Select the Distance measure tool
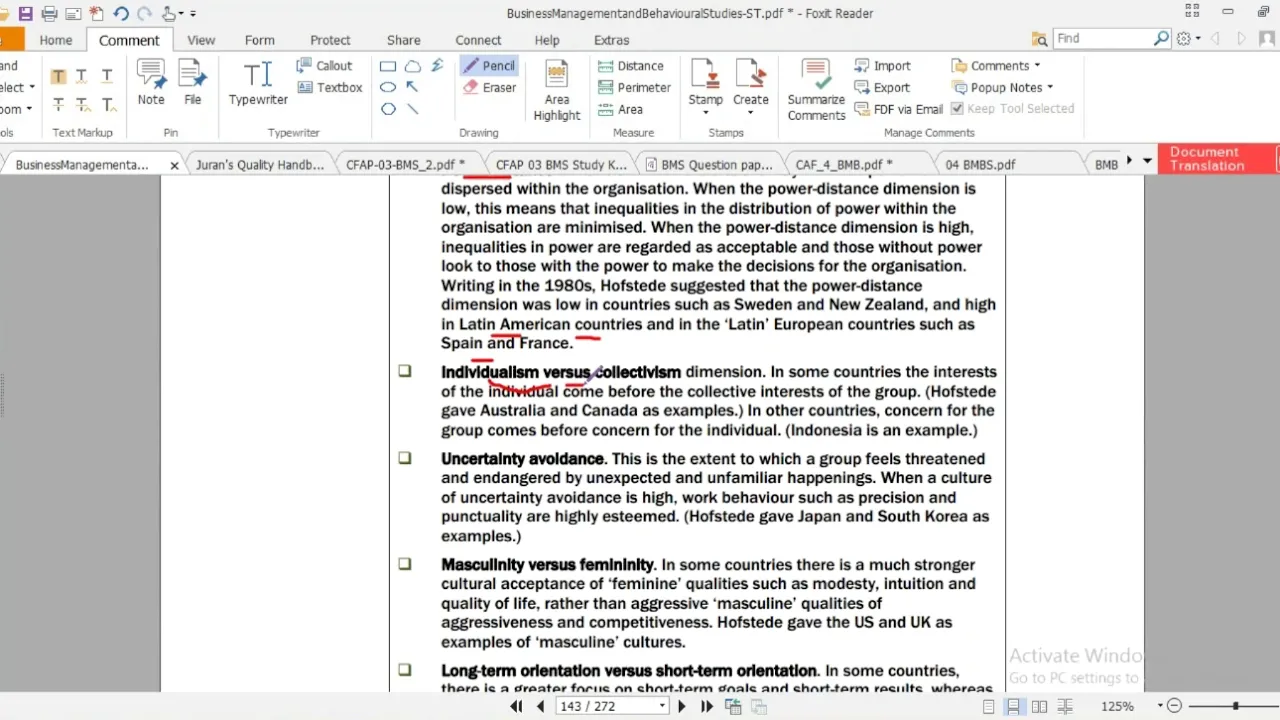1280x720 pixels. pyautogui.click(x=630, y=66)
